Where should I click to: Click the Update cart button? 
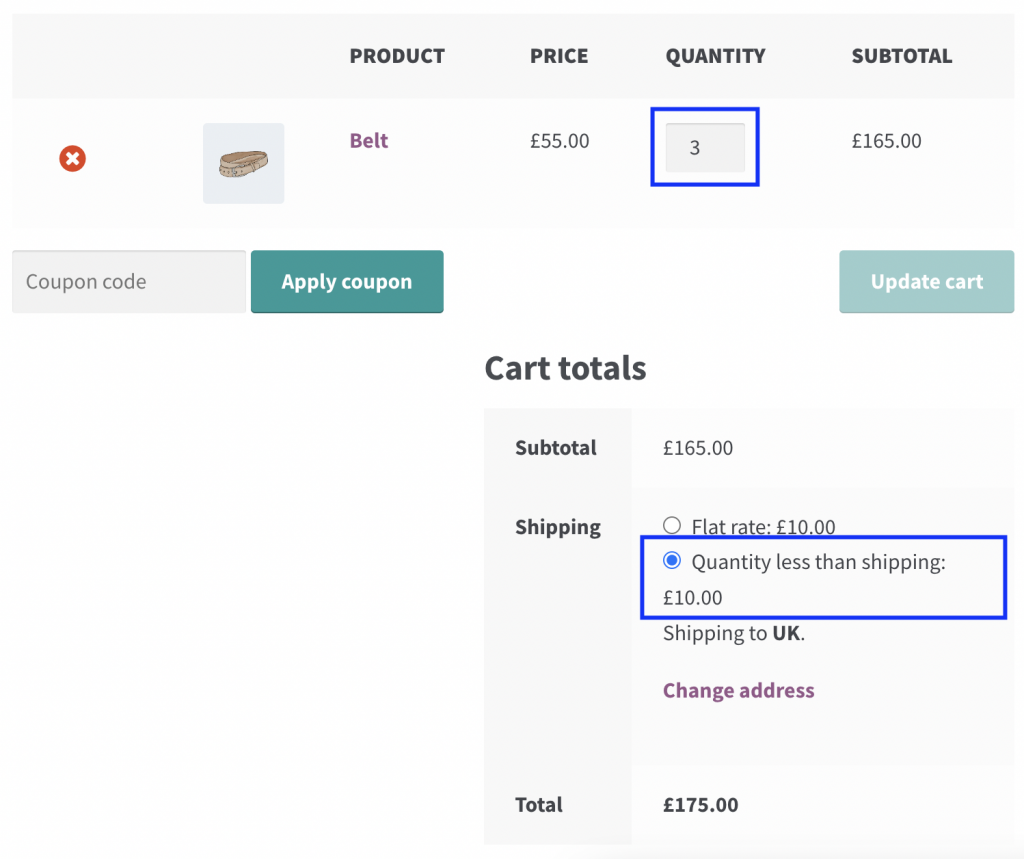[925, 281]
